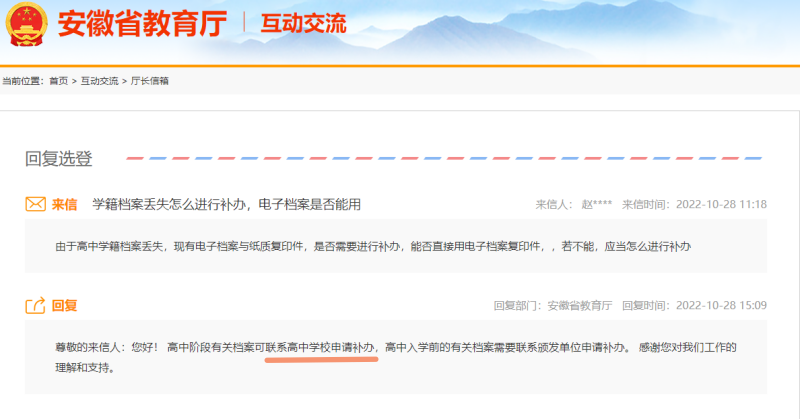Click the envelope icon beside 来信

(35, 204)
